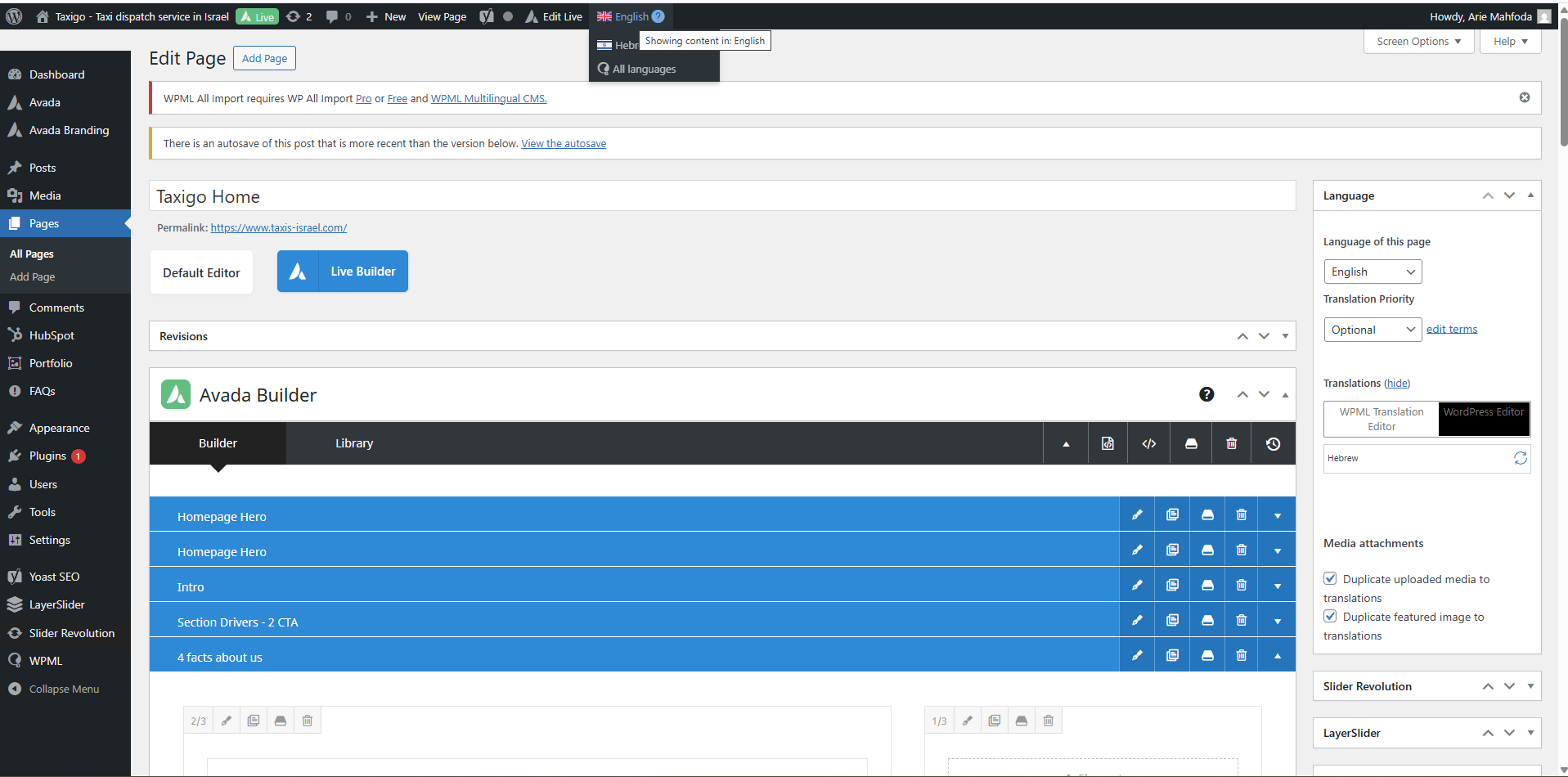Screen dimensions: 1568x777
Task: Open Screen Options dropdown
Action: (x=1418, y=41)
